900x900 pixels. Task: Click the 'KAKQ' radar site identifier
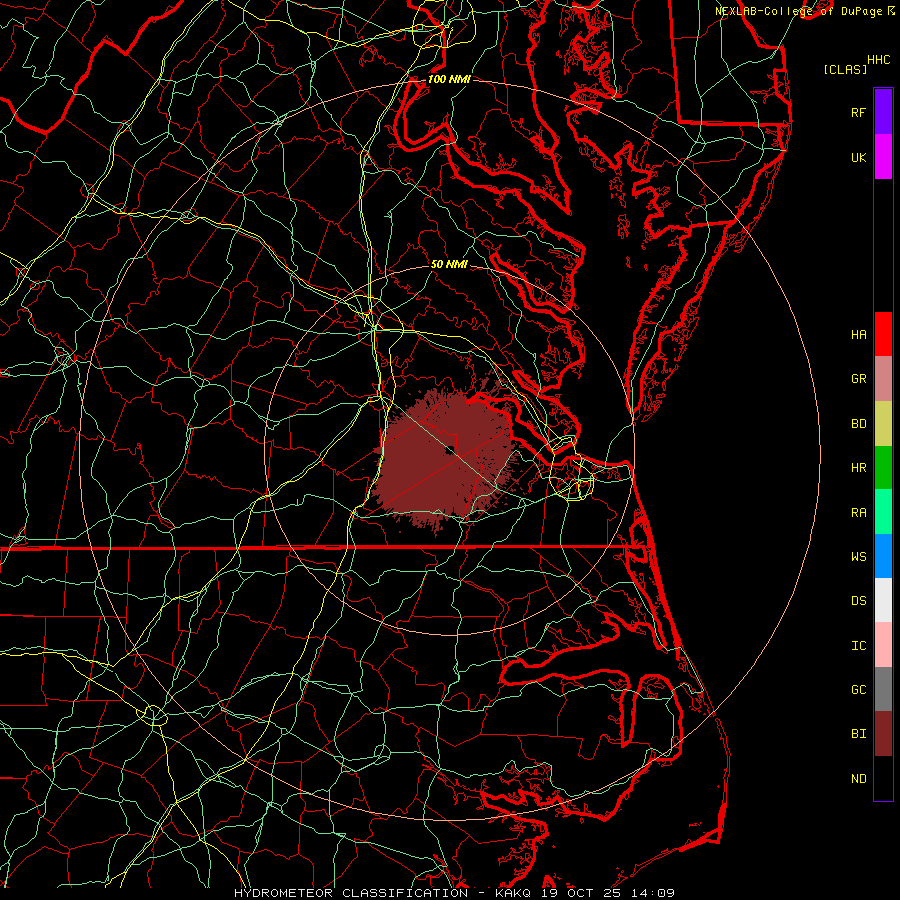tap(513, 893)
